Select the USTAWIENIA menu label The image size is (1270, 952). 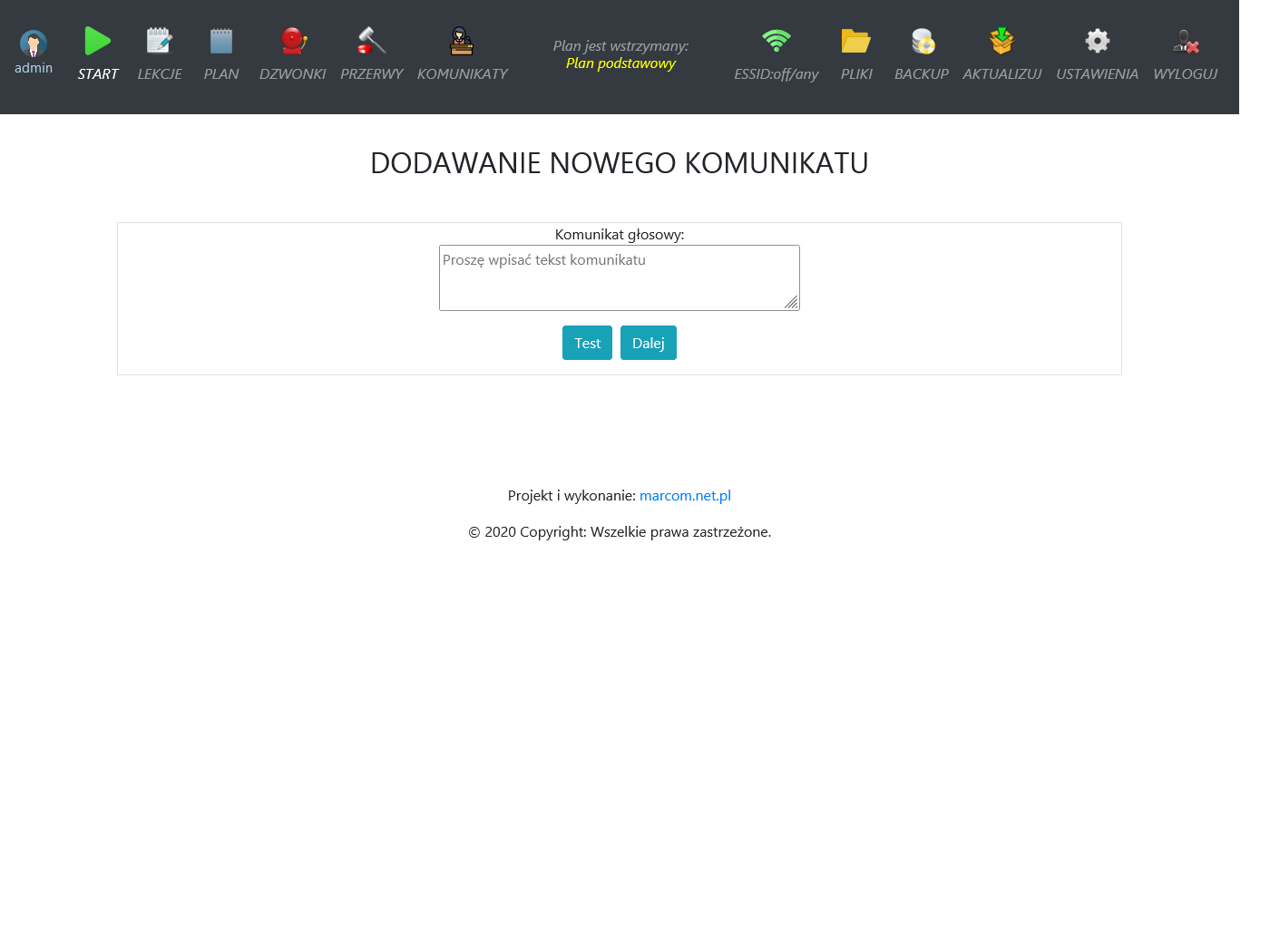pyautogui.click(x=1097, y=74)
